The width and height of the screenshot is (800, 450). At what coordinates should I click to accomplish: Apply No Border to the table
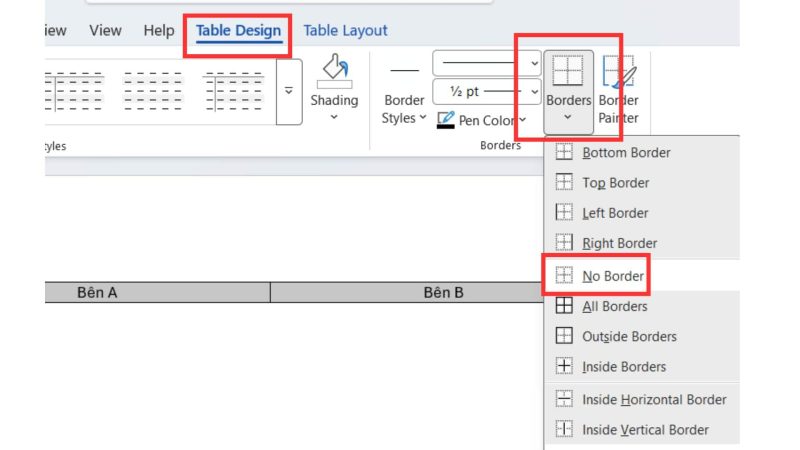642,276
